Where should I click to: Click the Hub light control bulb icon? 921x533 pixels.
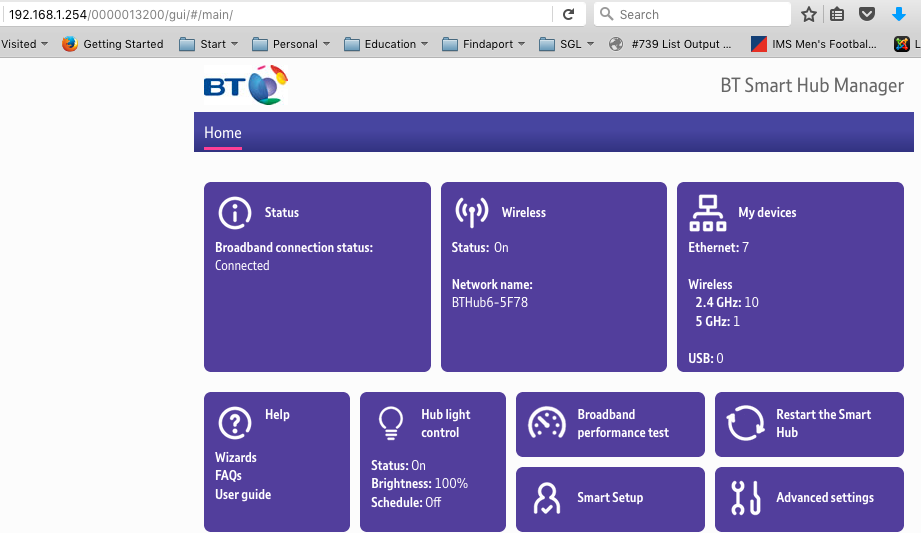(x=391, y=423)
